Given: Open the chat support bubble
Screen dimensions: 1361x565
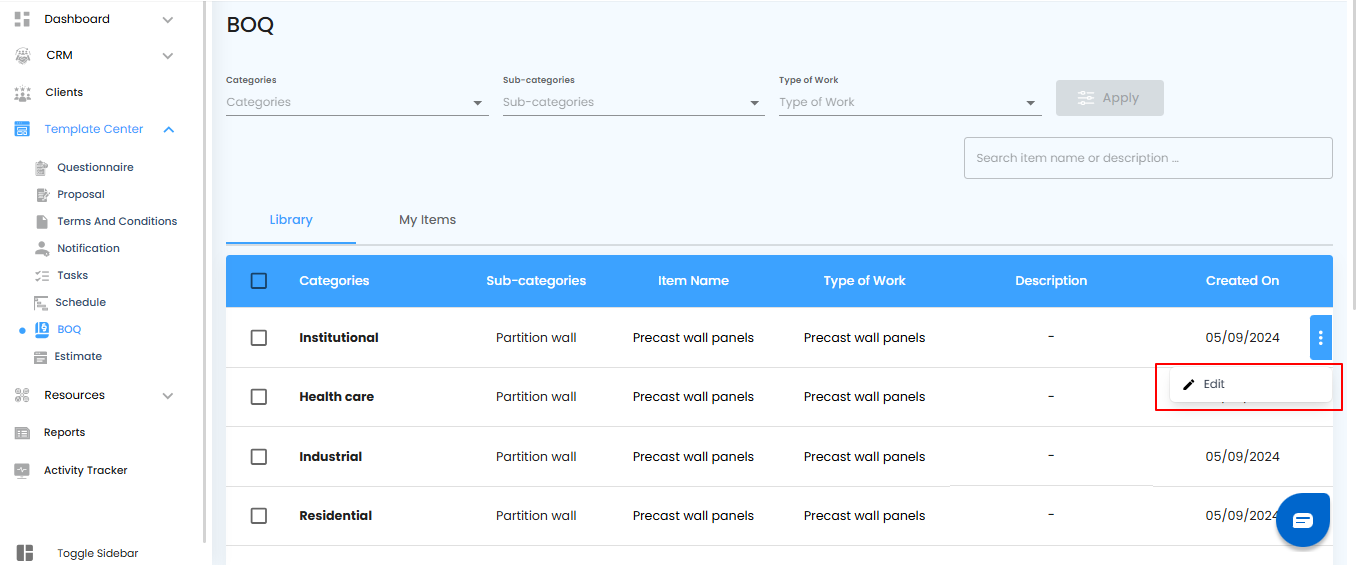Looking at the screenshot, I should pos(1302,520).
